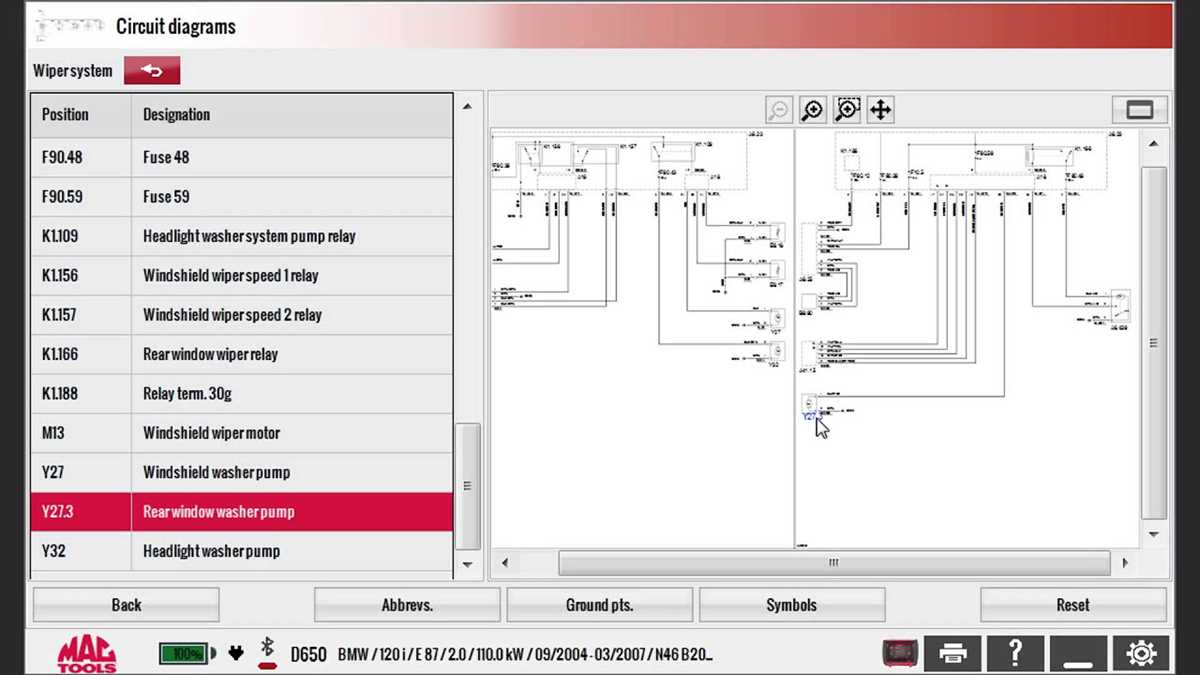Open help question mark icon

[x=1016, y=654]
